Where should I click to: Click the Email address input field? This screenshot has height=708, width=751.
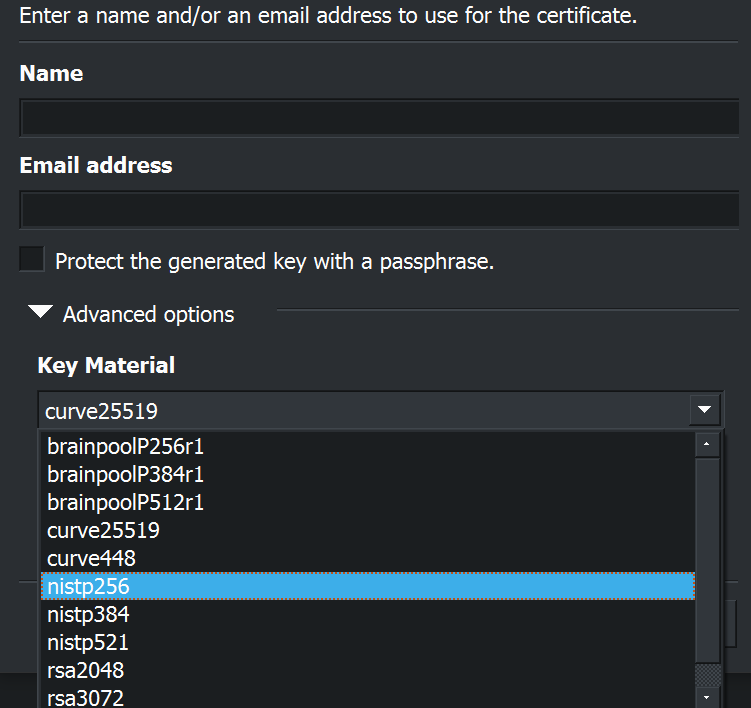tap(378, 210)
